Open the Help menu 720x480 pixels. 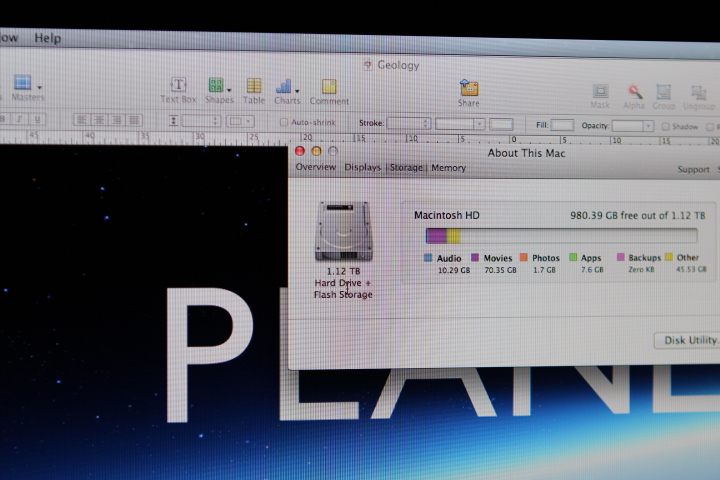click(x=47, y=38)
